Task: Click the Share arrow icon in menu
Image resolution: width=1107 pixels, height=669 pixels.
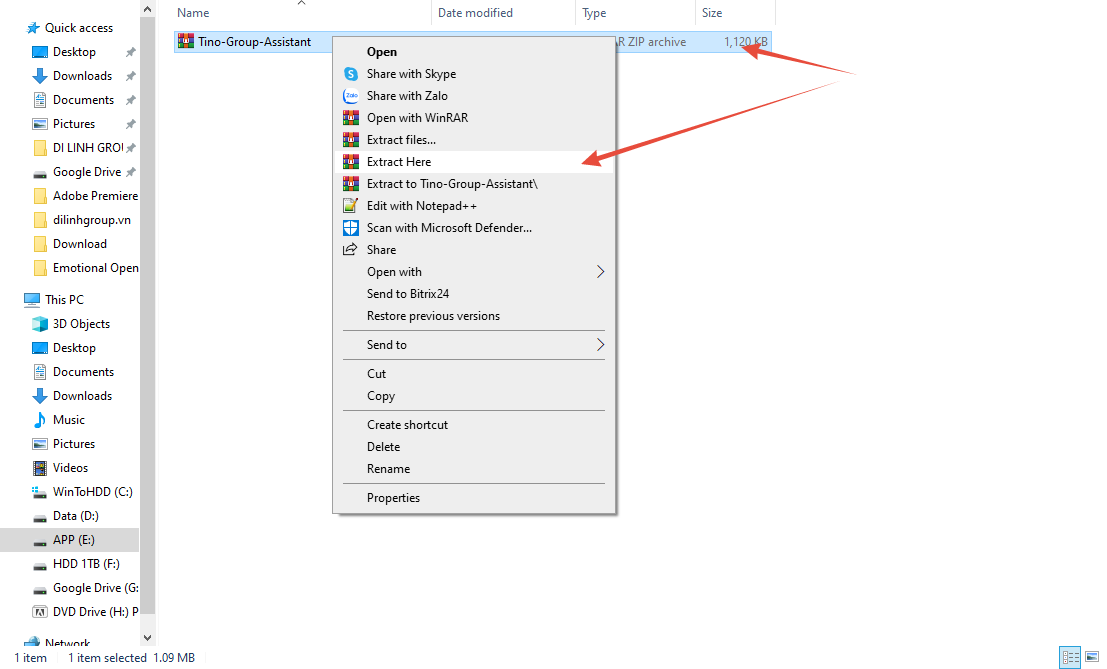Action: 350,249
